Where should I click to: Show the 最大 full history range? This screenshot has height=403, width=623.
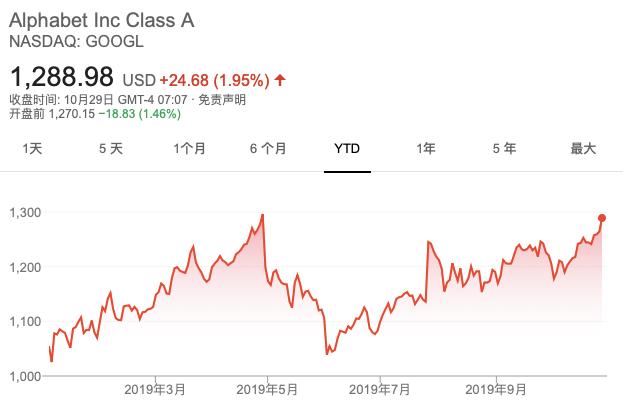coord(583,149)
